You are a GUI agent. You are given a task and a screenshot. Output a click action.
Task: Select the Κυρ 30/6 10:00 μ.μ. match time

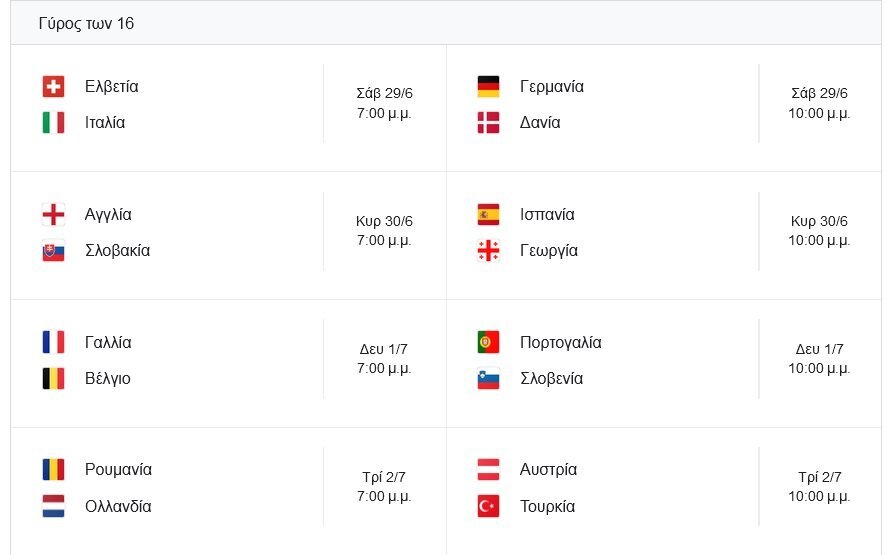(819, 231)
